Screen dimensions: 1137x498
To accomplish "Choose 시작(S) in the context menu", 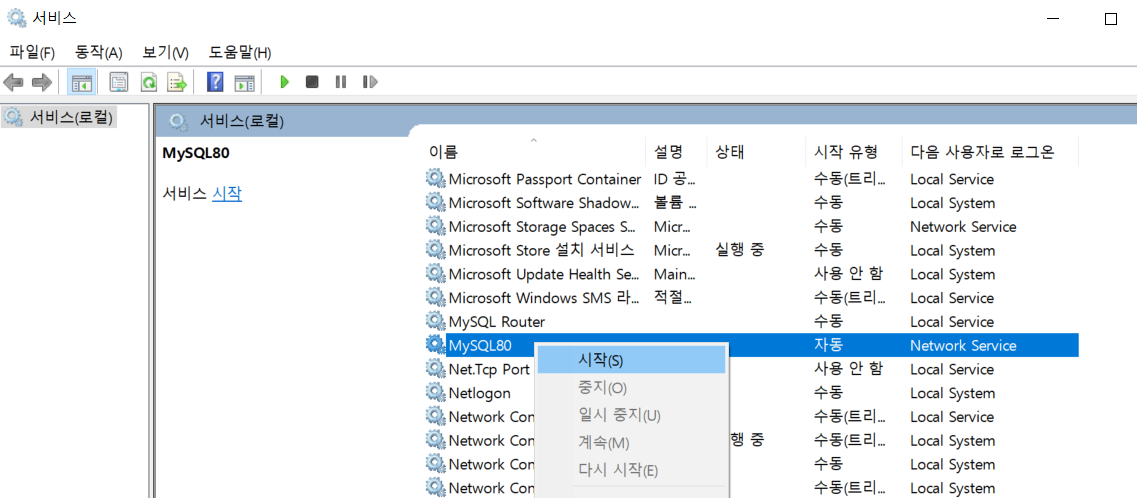I will [631, 360].
